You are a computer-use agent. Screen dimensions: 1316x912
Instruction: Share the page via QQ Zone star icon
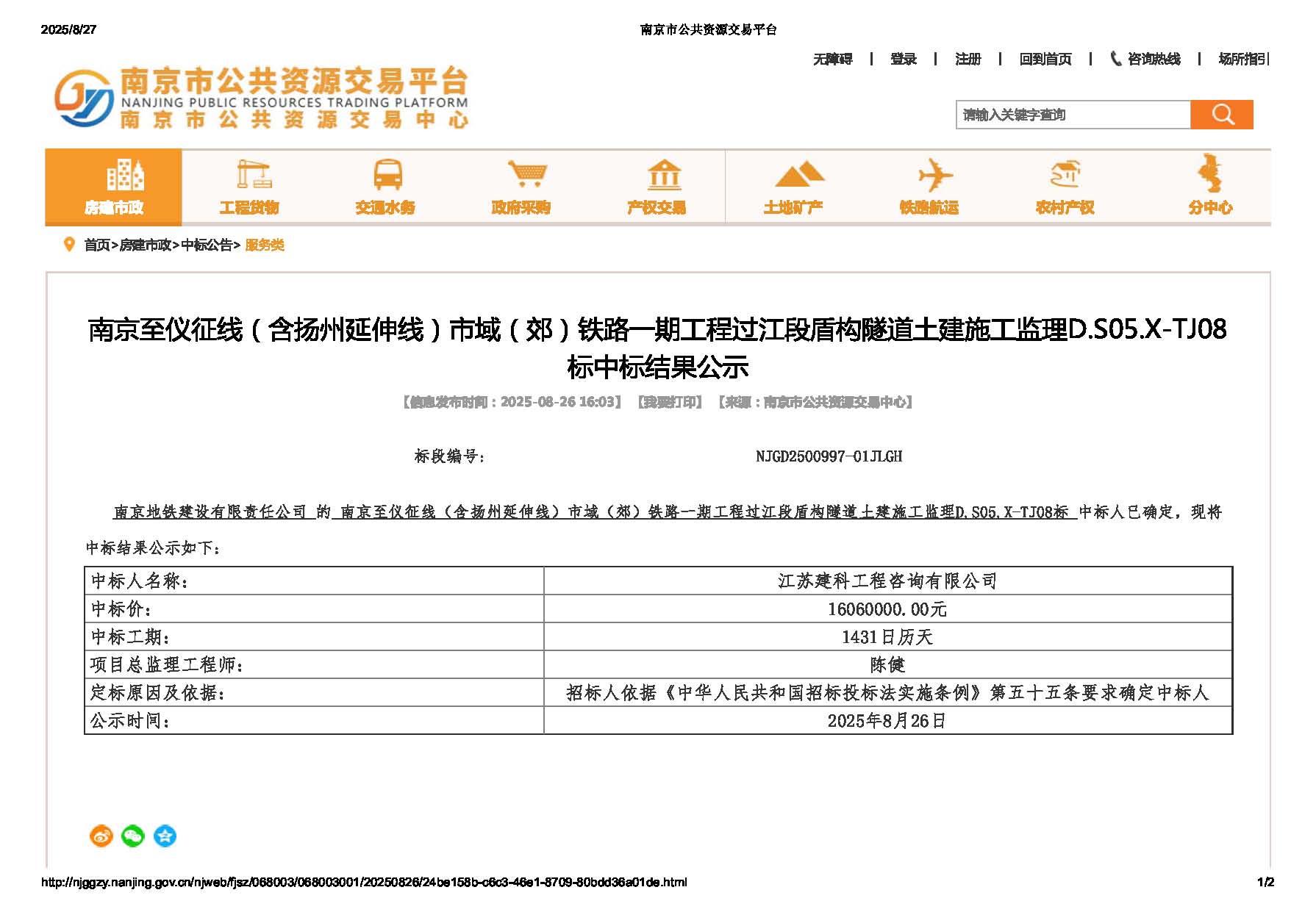pos(165,836)
